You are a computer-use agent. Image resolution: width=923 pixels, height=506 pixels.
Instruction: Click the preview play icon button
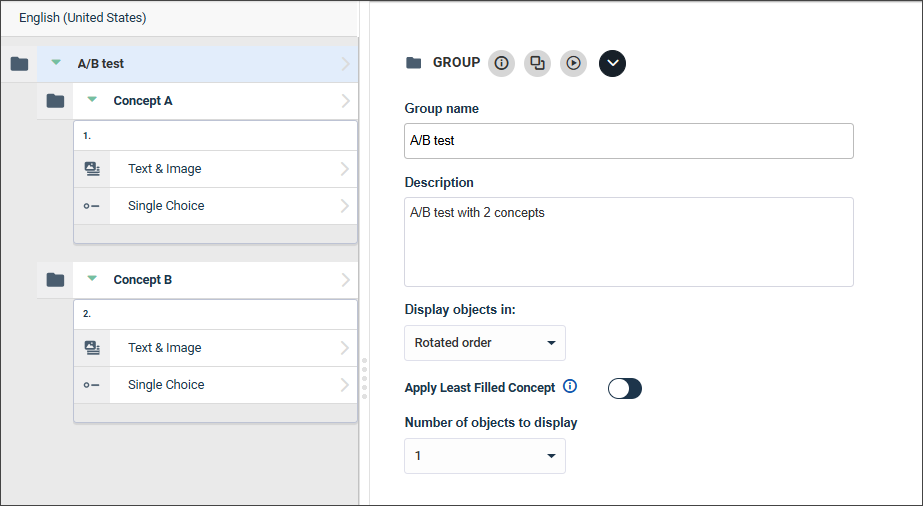(573, 63)
